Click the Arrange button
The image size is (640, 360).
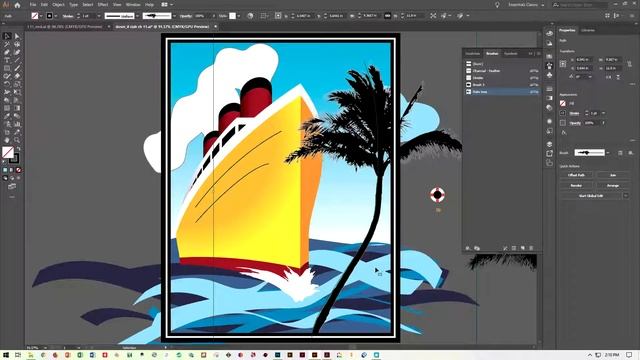click(613, 185)
